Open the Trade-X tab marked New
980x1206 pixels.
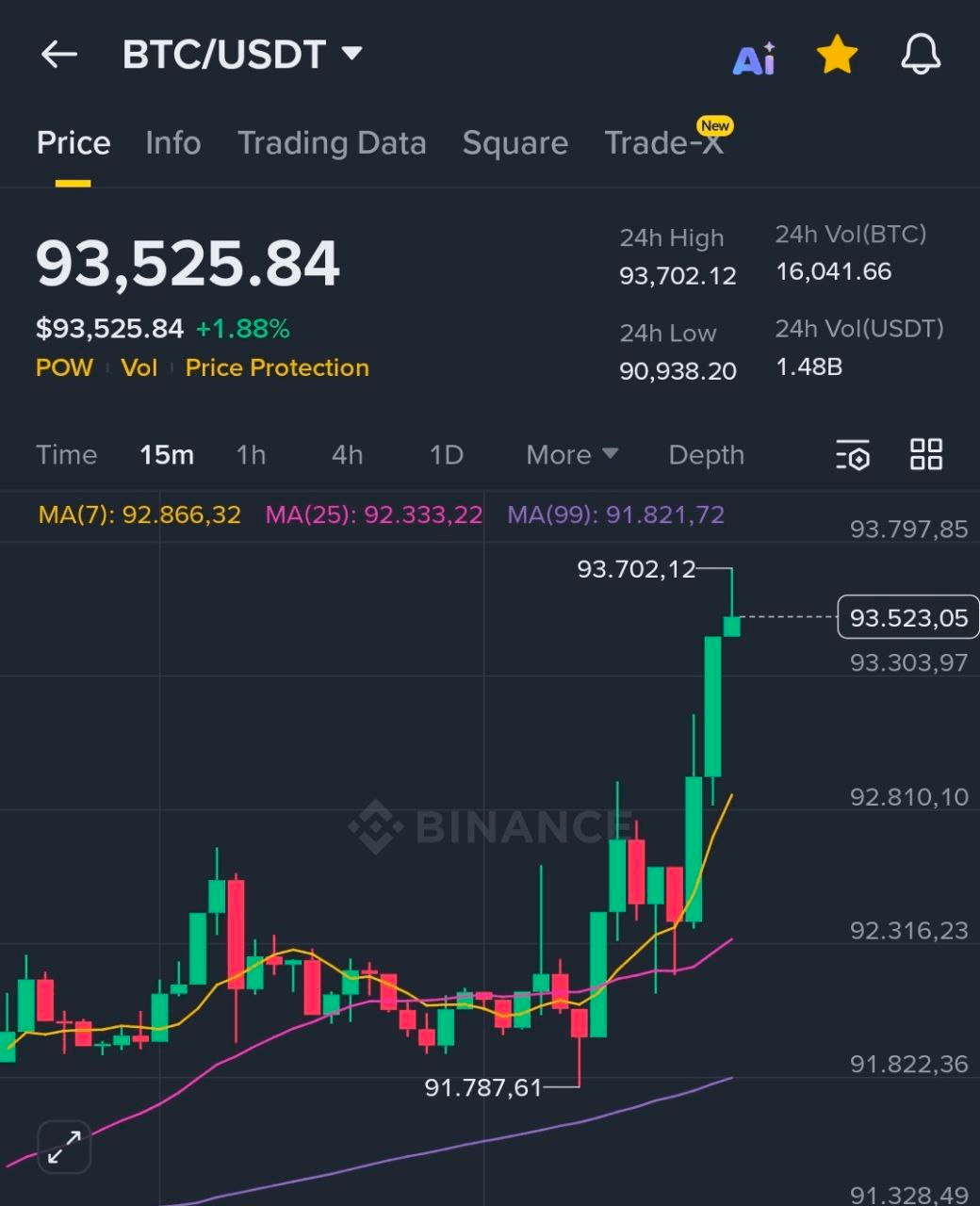click(x=663, y=143)
